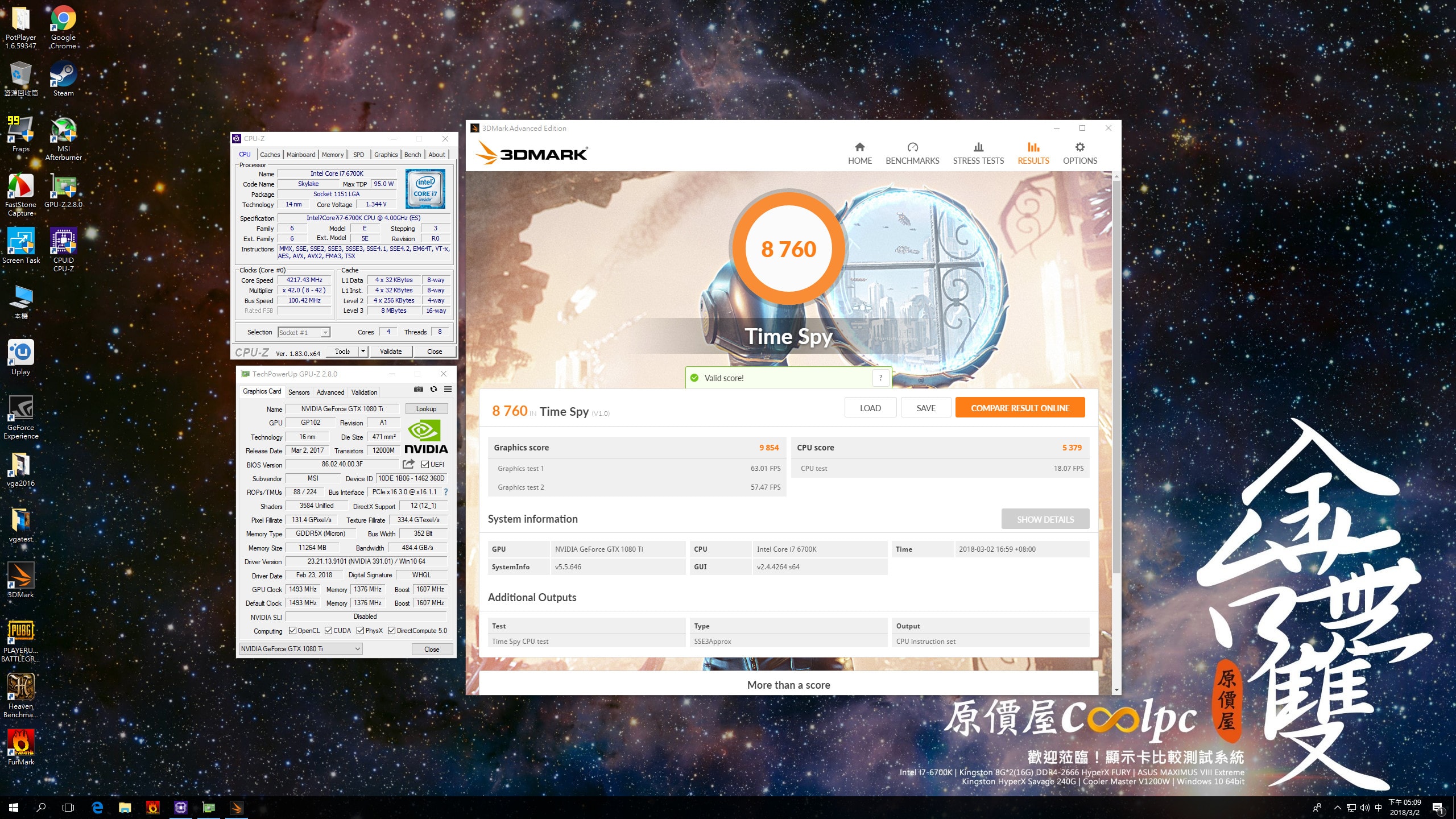Show hidden system tray icons chevron

(x=1338, y=808)
